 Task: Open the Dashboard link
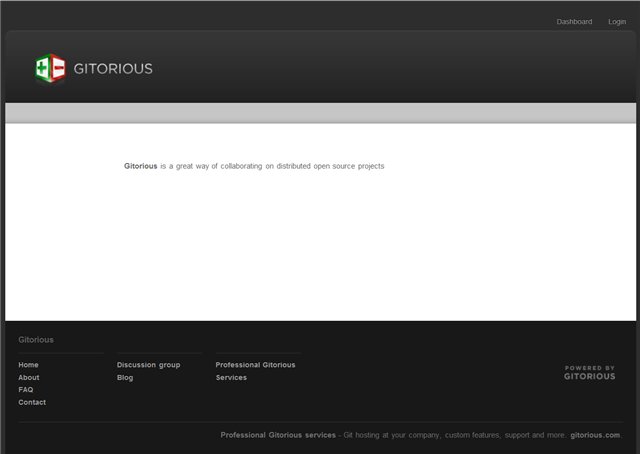click(574, 22)
